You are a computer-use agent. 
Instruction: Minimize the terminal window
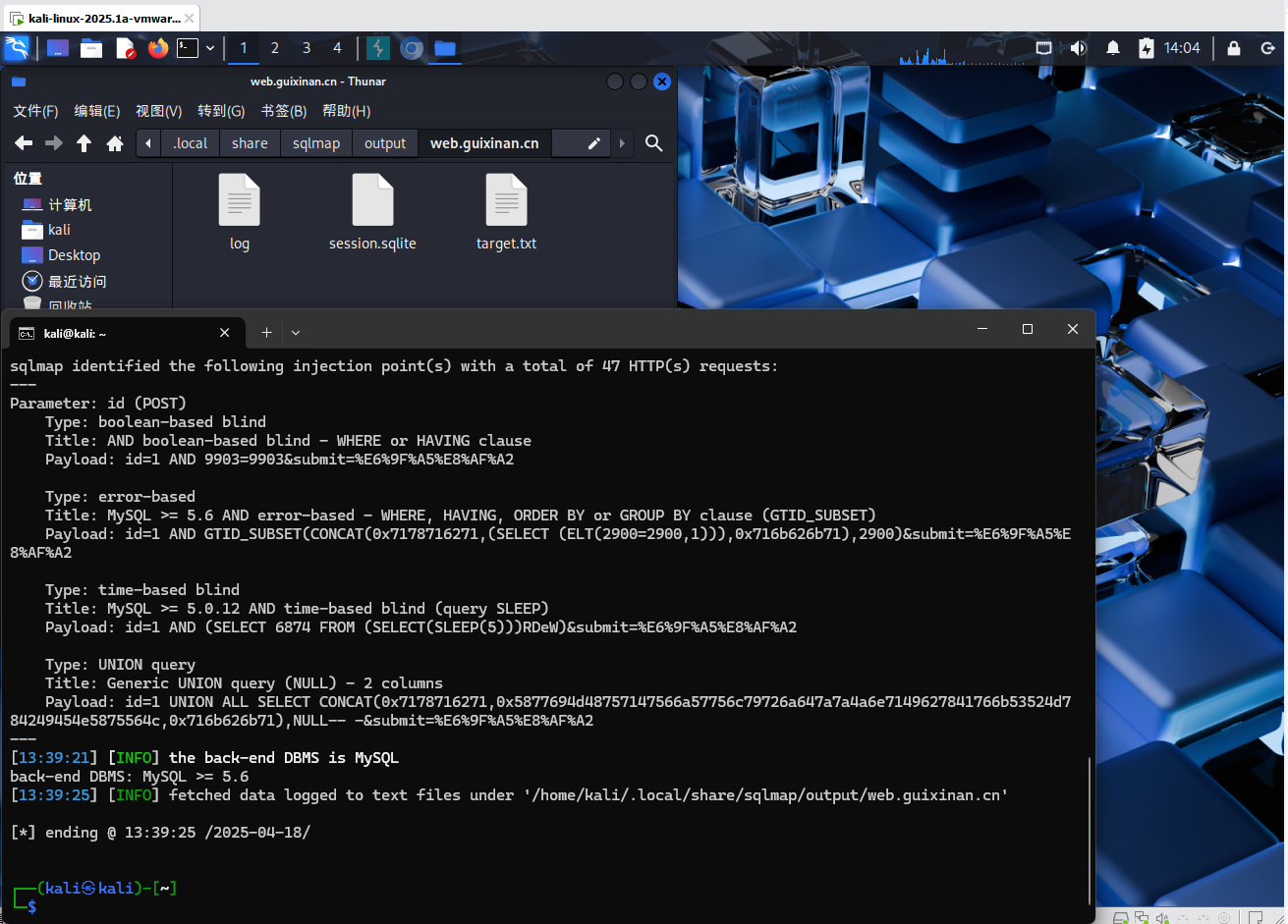click(981, 330)
